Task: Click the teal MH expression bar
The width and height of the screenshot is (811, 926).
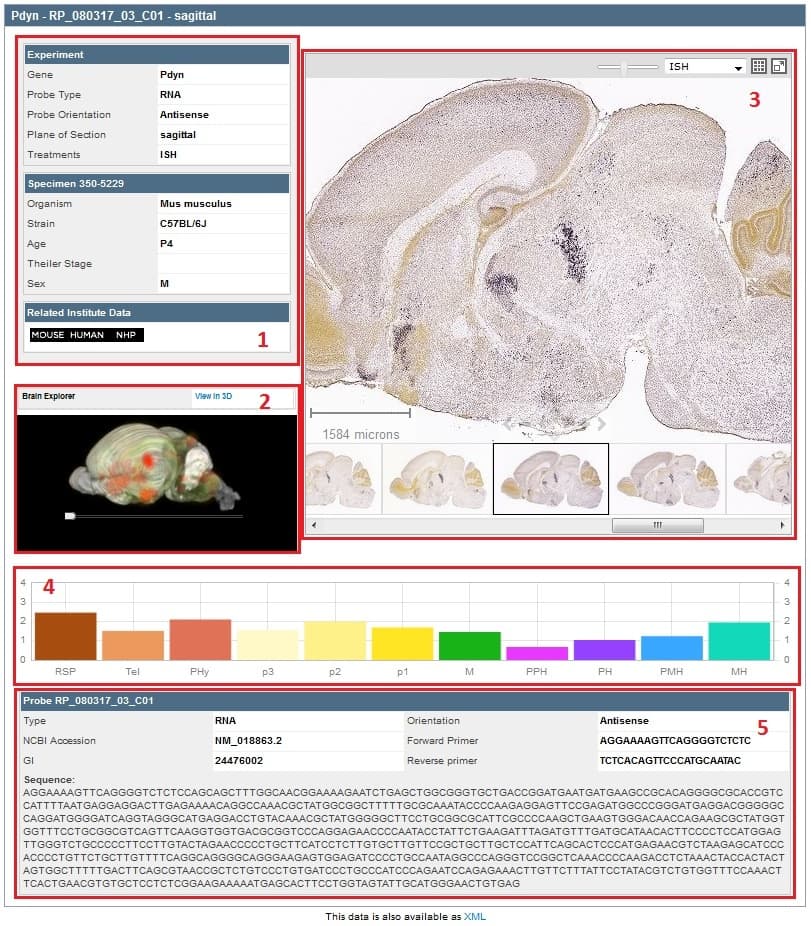Action: point(739,641)
